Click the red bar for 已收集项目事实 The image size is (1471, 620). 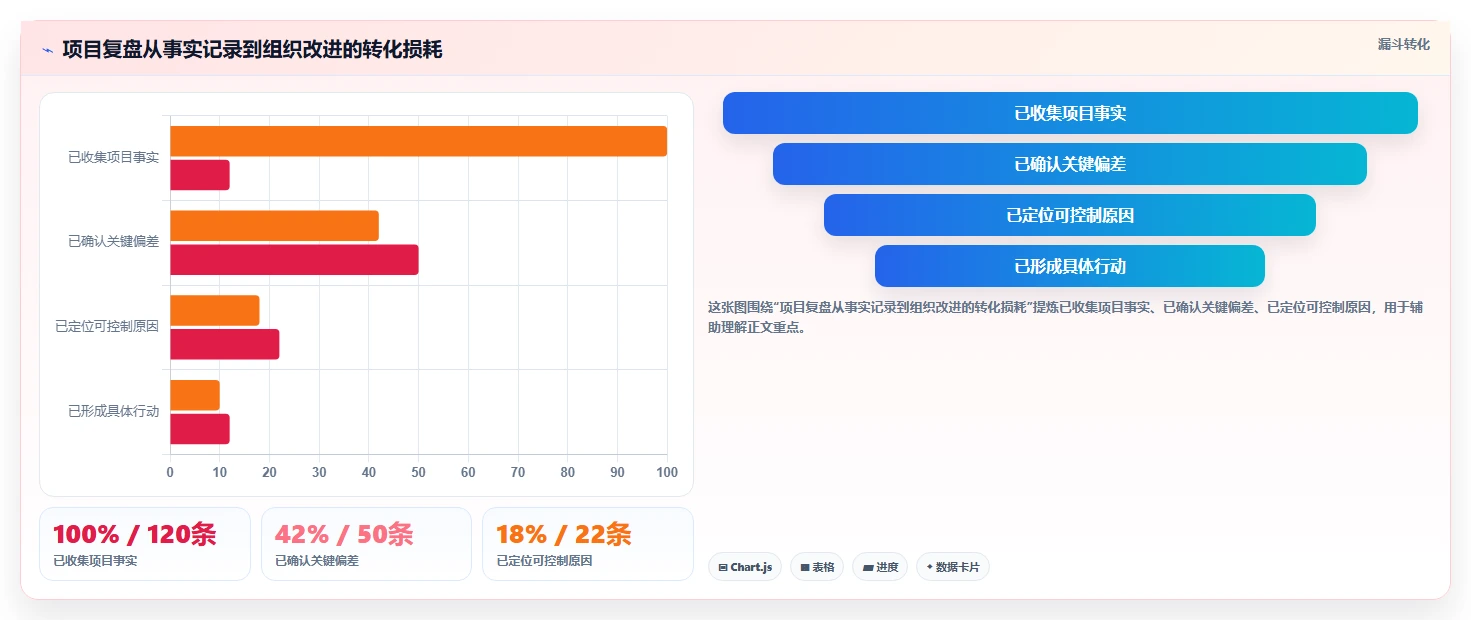pyautogui.click(x=200, y=175)
